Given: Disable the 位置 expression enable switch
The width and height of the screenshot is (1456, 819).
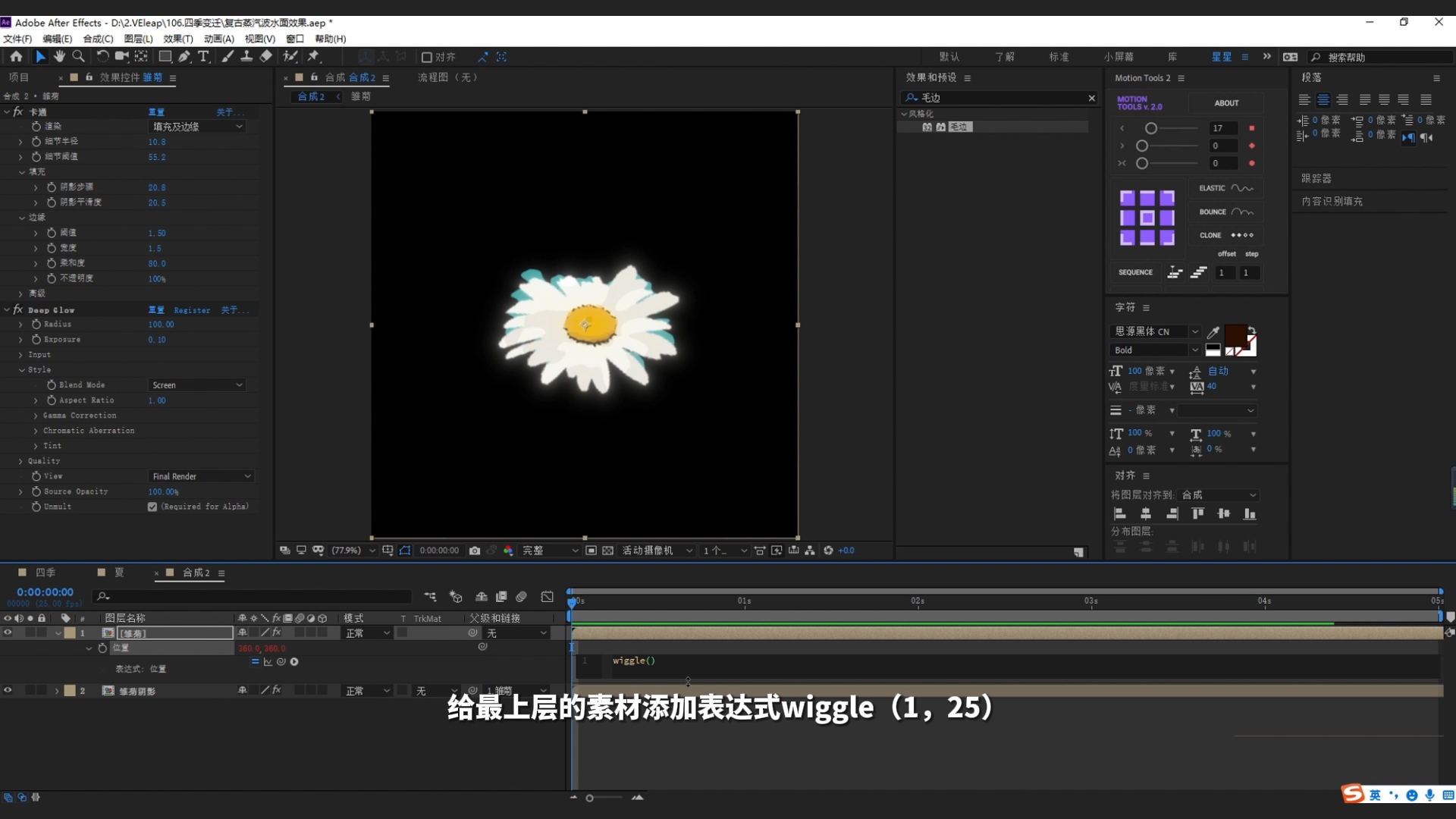Looking at the screenshot, I should coord(256,661).
